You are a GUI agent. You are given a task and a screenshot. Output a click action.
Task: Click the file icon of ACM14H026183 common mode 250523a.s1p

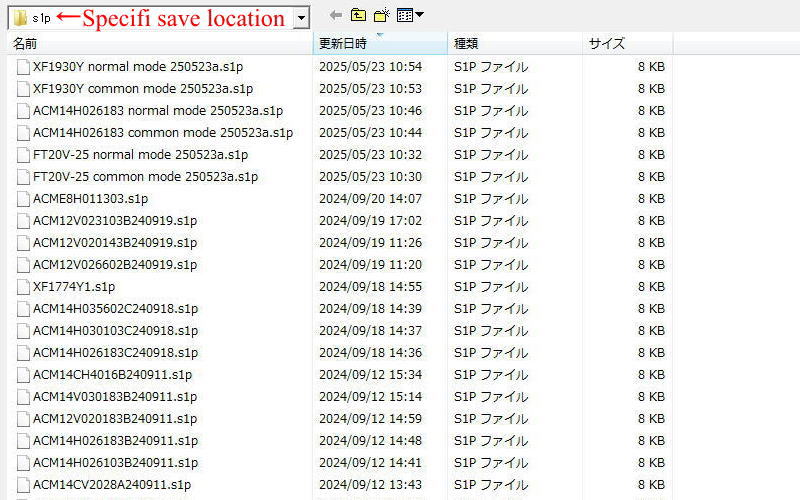(x=23, y=133)
